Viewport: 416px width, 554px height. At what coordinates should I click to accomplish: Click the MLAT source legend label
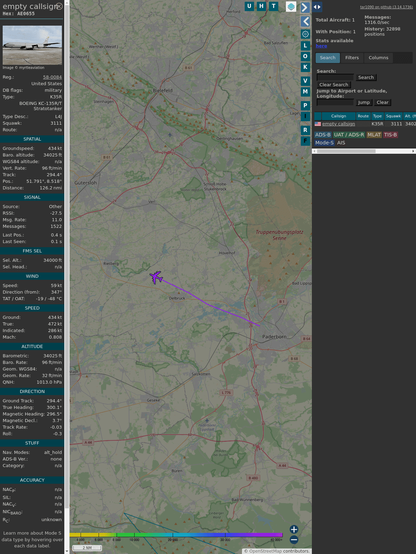[x=374, y=135]
